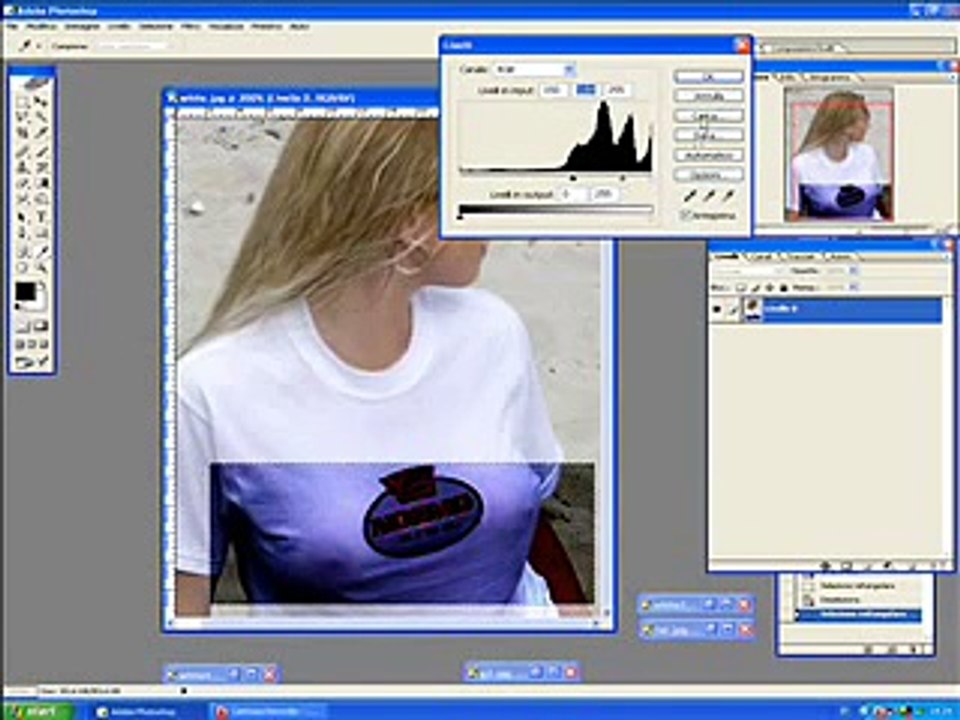Click the Salva button in Levels
This screenshot has width=960, height=720.
(x=708, y=135)
